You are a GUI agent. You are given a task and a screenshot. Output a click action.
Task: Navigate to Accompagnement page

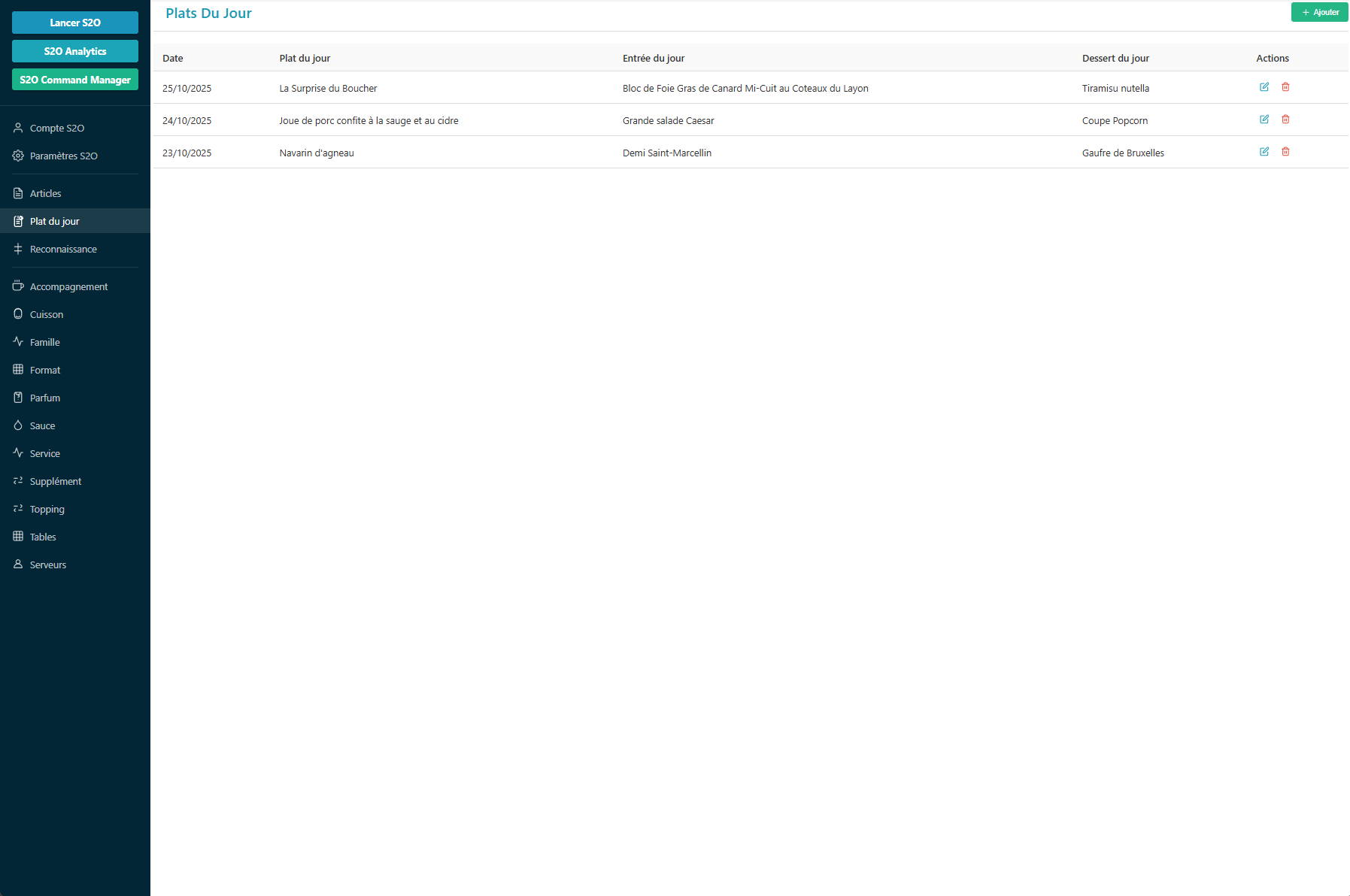68,286
